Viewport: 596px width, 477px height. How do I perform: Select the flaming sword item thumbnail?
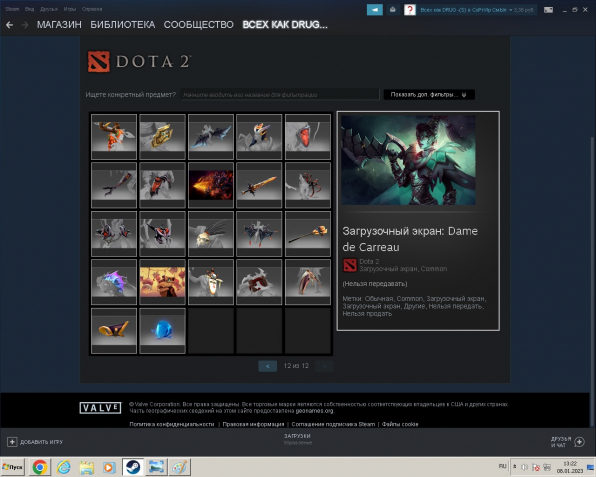[259, 185]
